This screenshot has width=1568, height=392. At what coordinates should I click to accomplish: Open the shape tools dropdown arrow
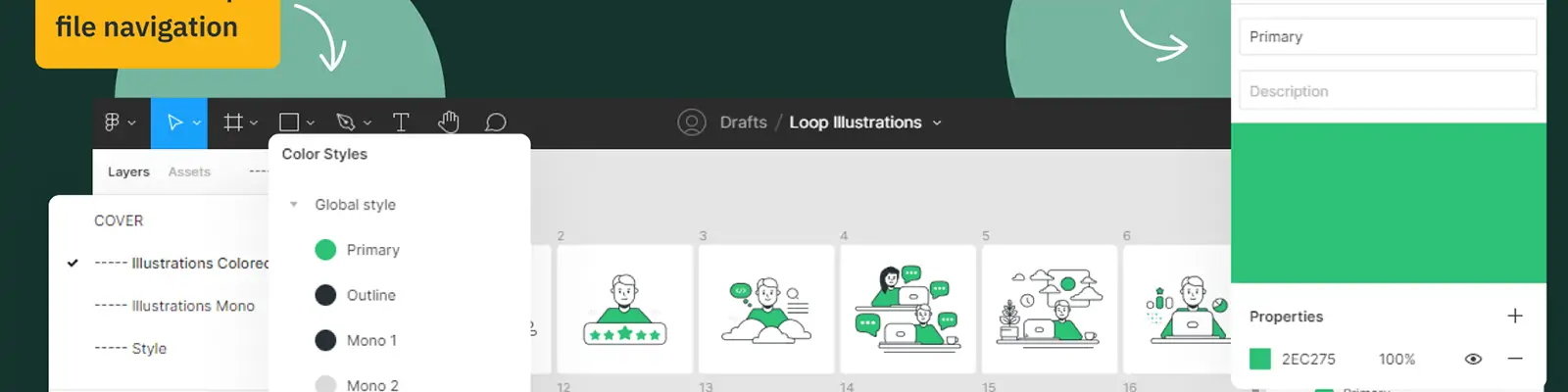[311, 123]
